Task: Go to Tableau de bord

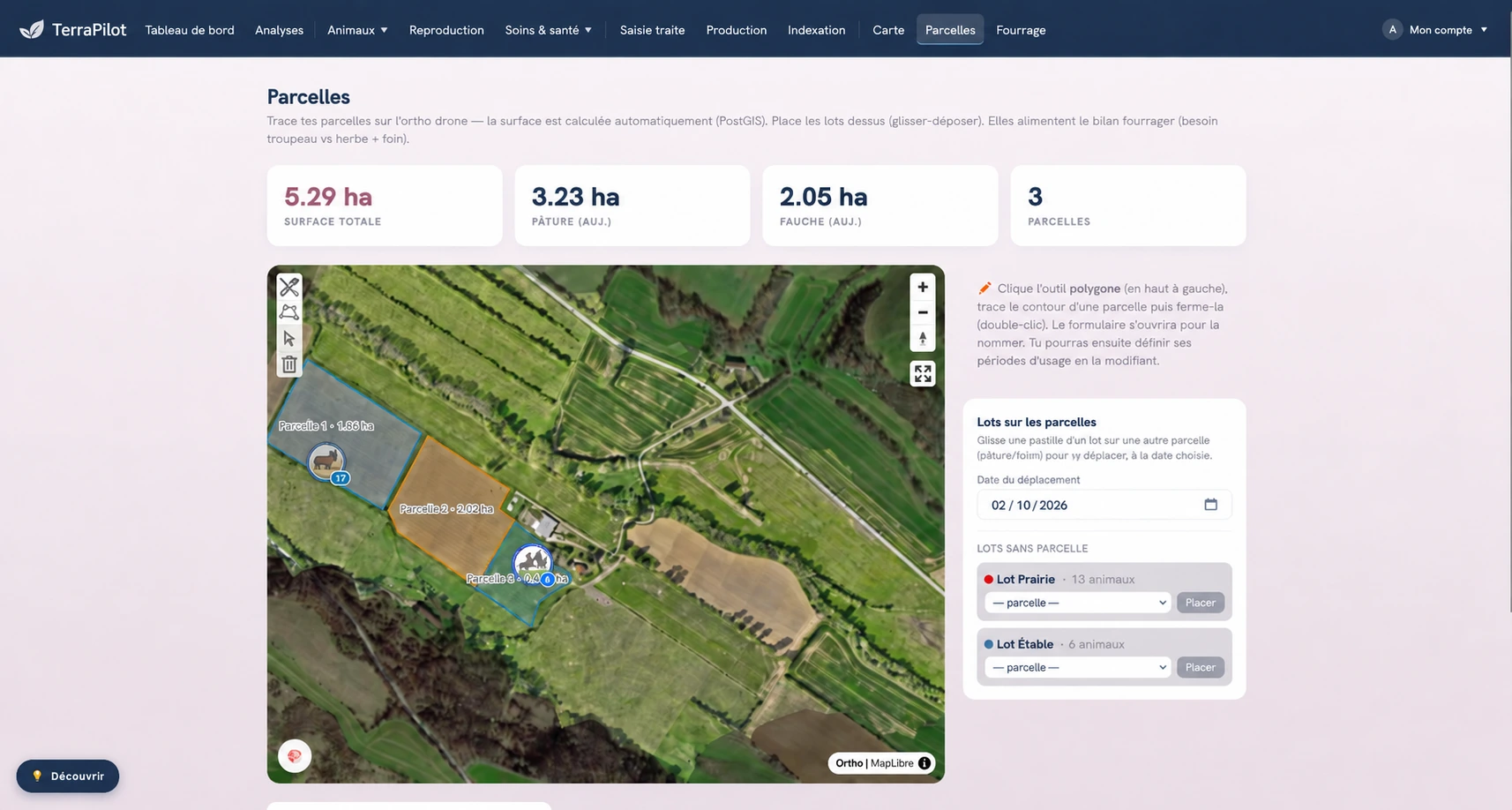Action: pos(190,30)
